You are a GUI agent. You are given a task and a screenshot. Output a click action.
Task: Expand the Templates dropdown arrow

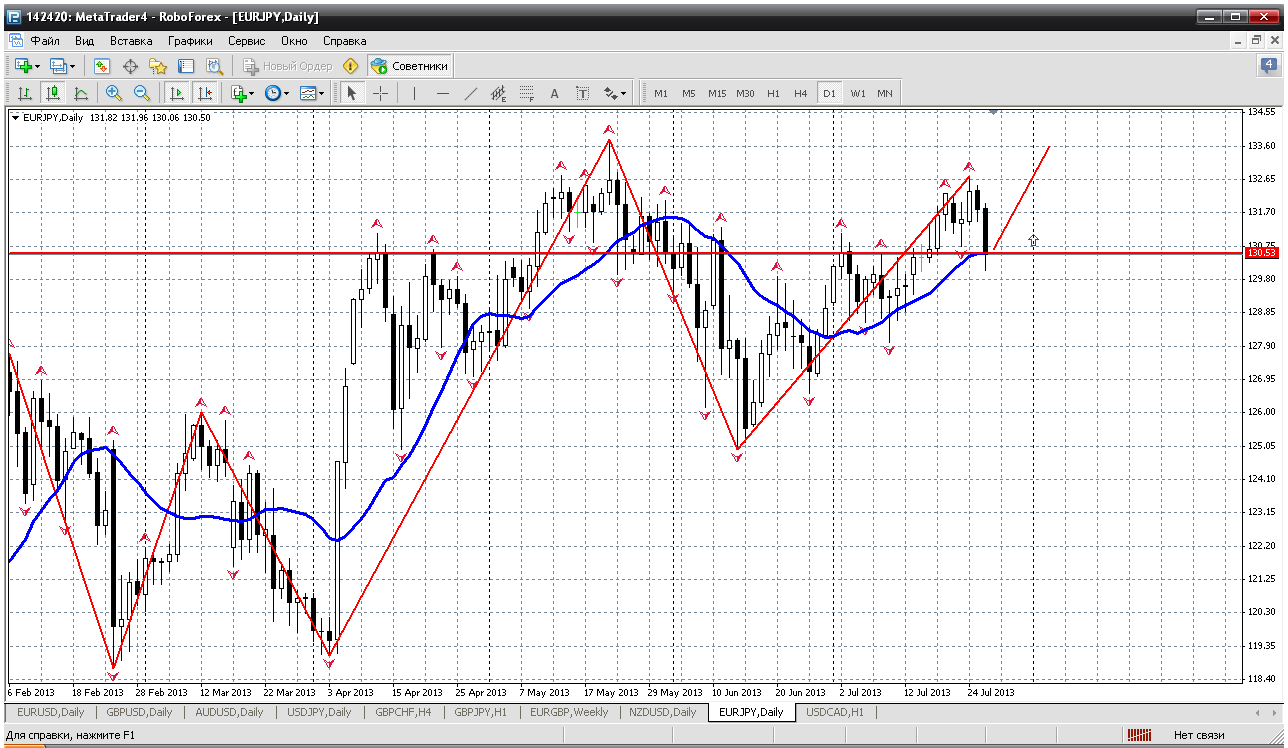point(322,94)
